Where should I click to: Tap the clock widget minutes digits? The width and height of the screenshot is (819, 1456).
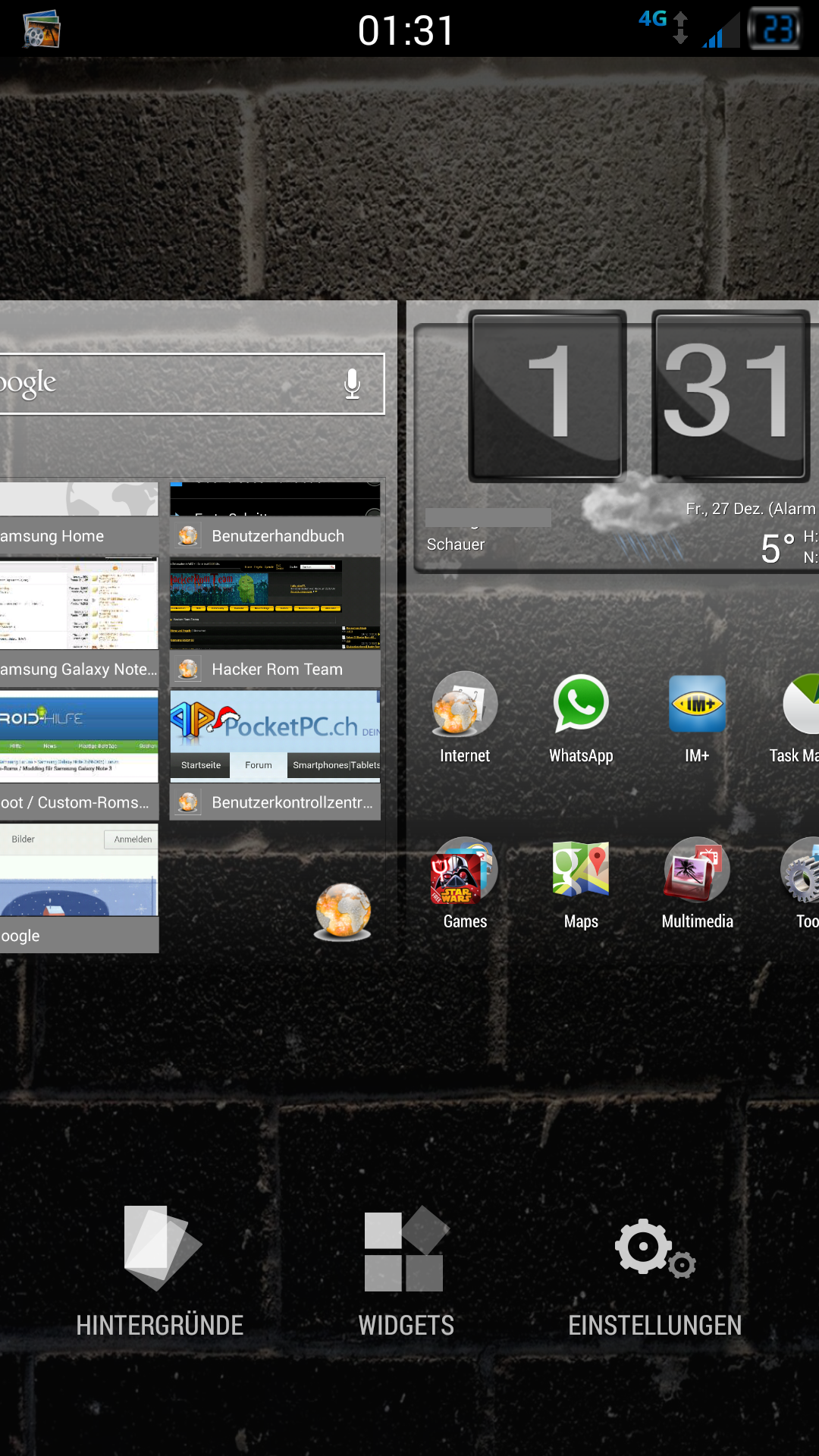[730, 395]
